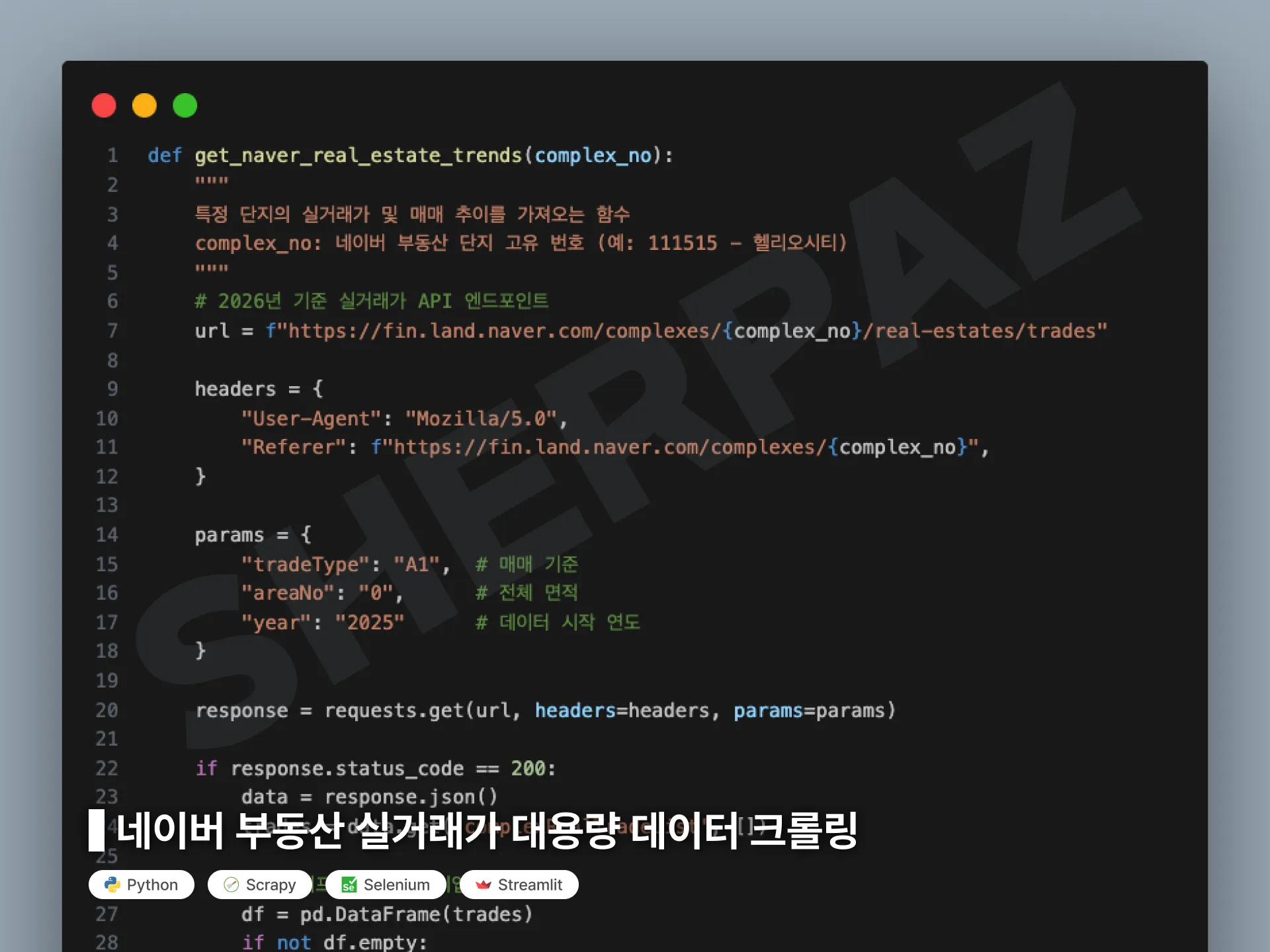
Task: Click comment '# 데이터 시작 연도'
Action: [558, 623]
